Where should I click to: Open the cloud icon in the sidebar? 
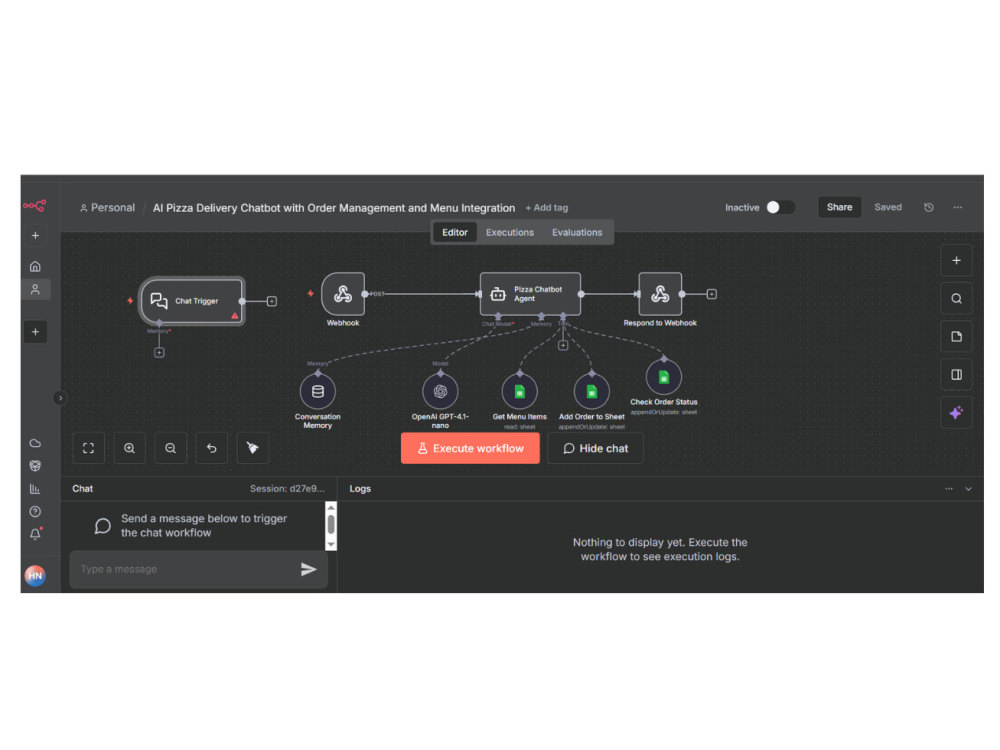tap(35, 443)
